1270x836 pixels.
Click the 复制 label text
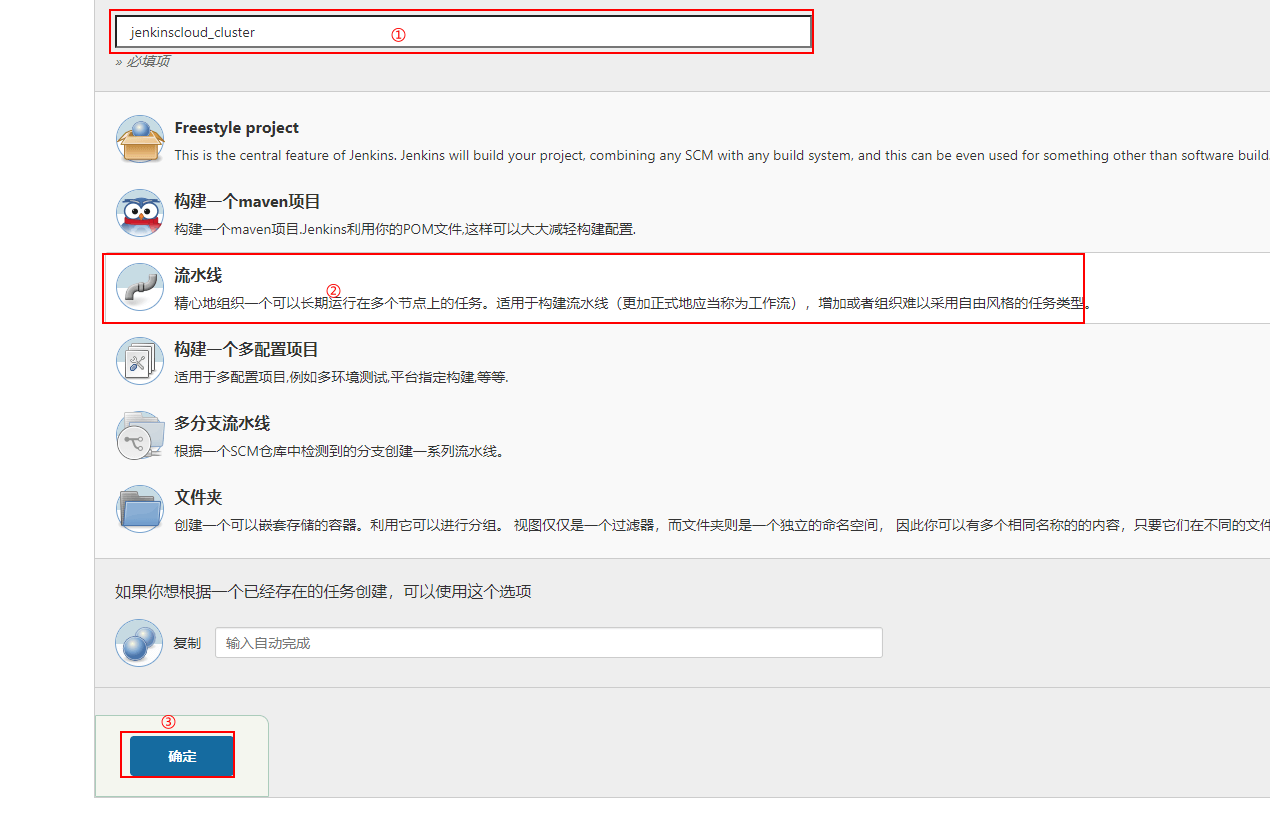point(187,643)
